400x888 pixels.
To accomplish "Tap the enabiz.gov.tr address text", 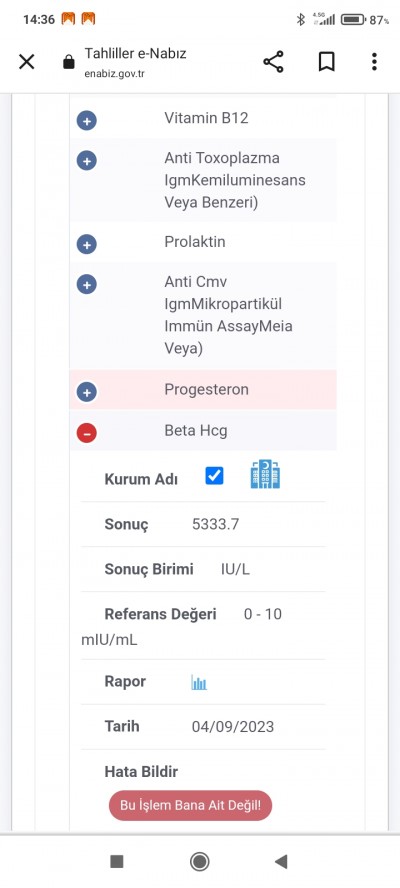I will click(x=114, y=74).
